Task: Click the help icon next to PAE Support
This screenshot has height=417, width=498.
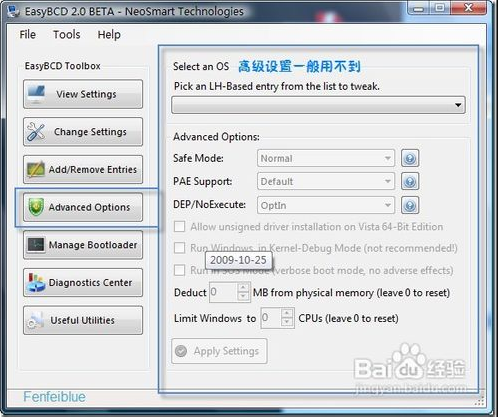Action: 410,181
